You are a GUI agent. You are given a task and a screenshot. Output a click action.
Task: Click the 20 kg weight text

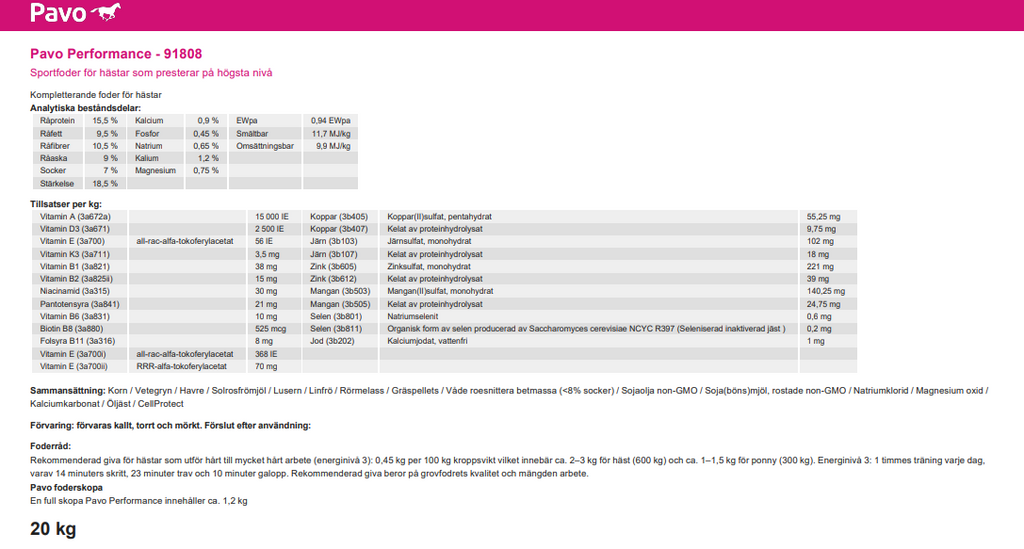53,529
